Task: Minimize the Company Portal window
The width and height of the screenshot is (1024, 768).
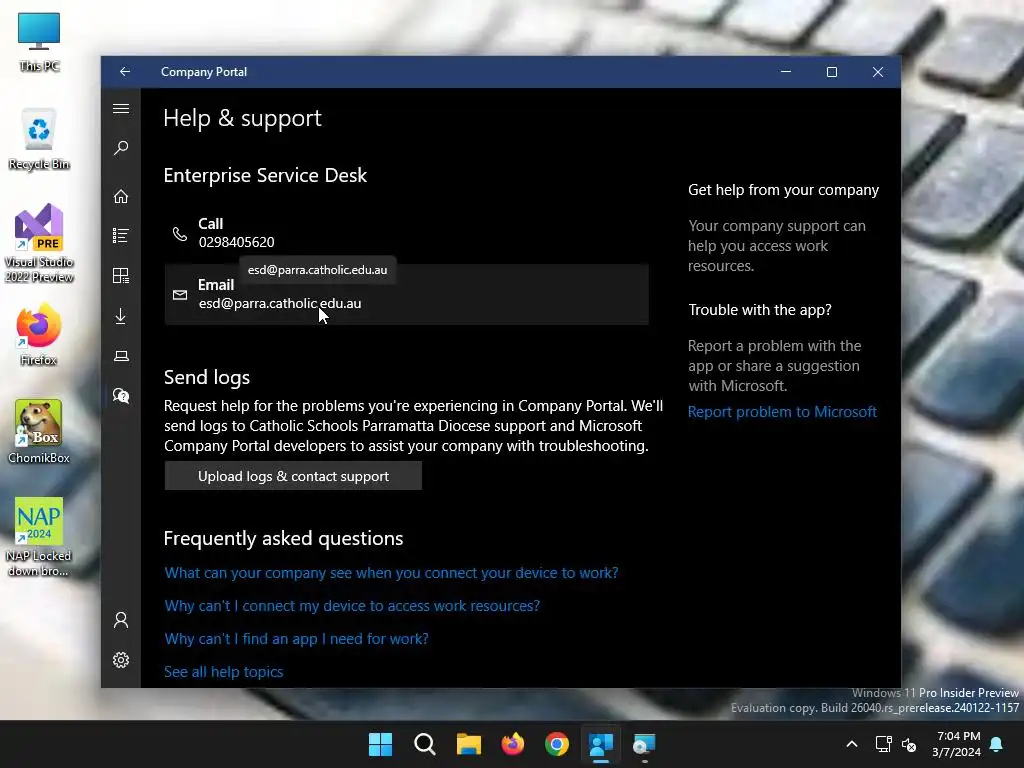Action: click(x=786, y=72)
